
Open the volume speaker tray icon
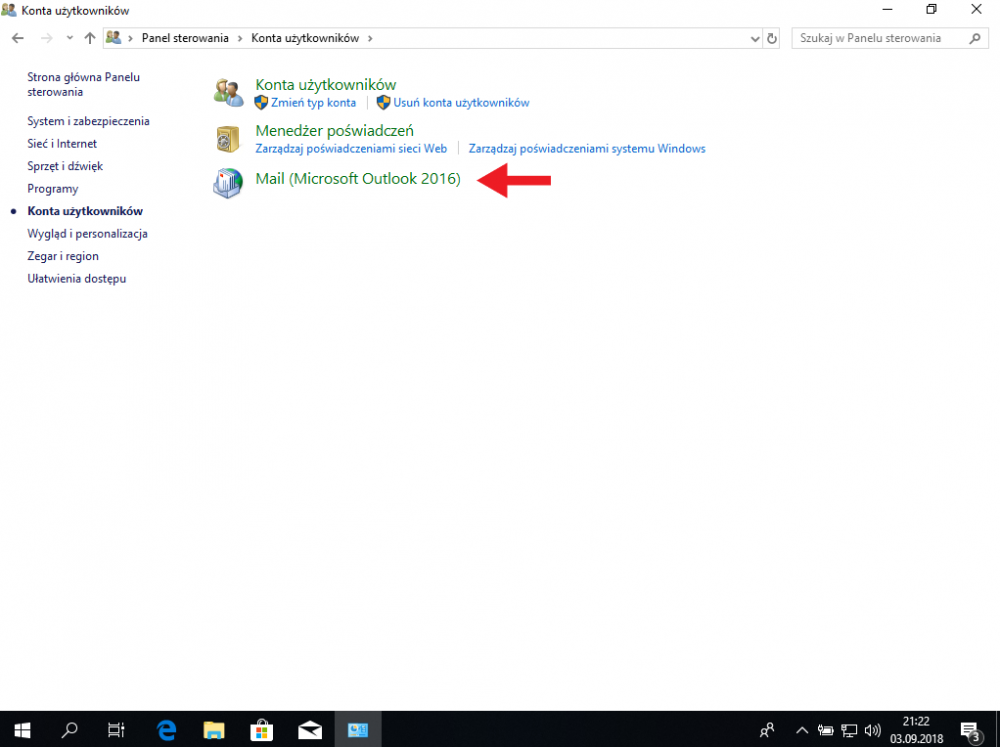point(872,730)
